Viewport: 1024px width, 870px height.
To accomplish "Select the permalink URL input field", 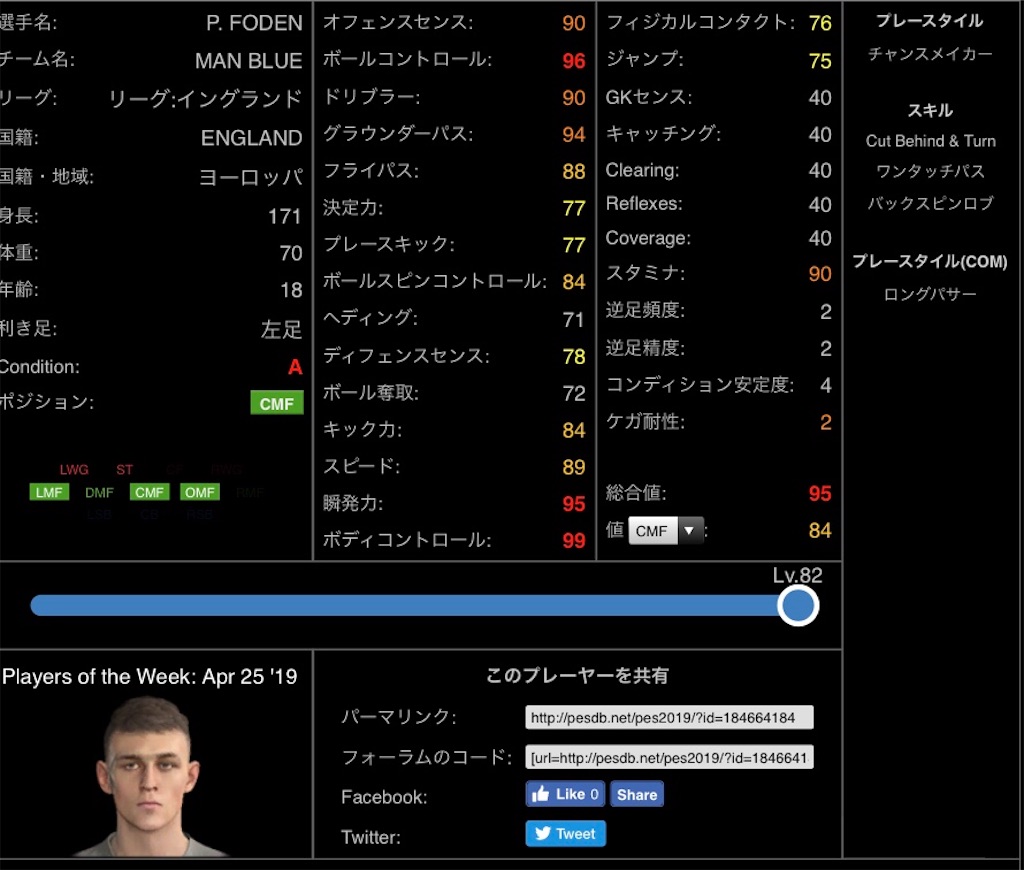I will [669, 717].
